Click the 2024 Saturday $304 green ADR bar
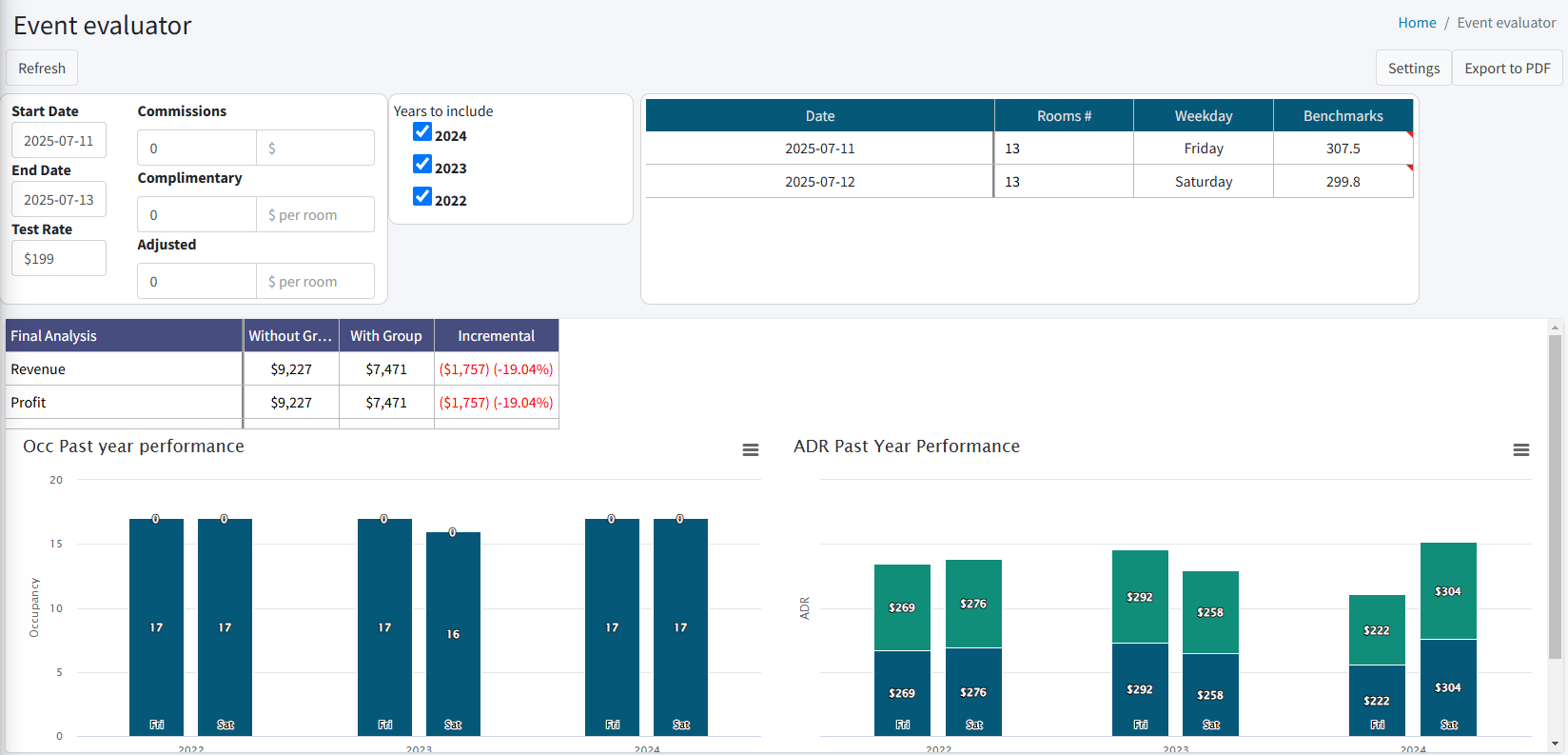 (1448, 590)
